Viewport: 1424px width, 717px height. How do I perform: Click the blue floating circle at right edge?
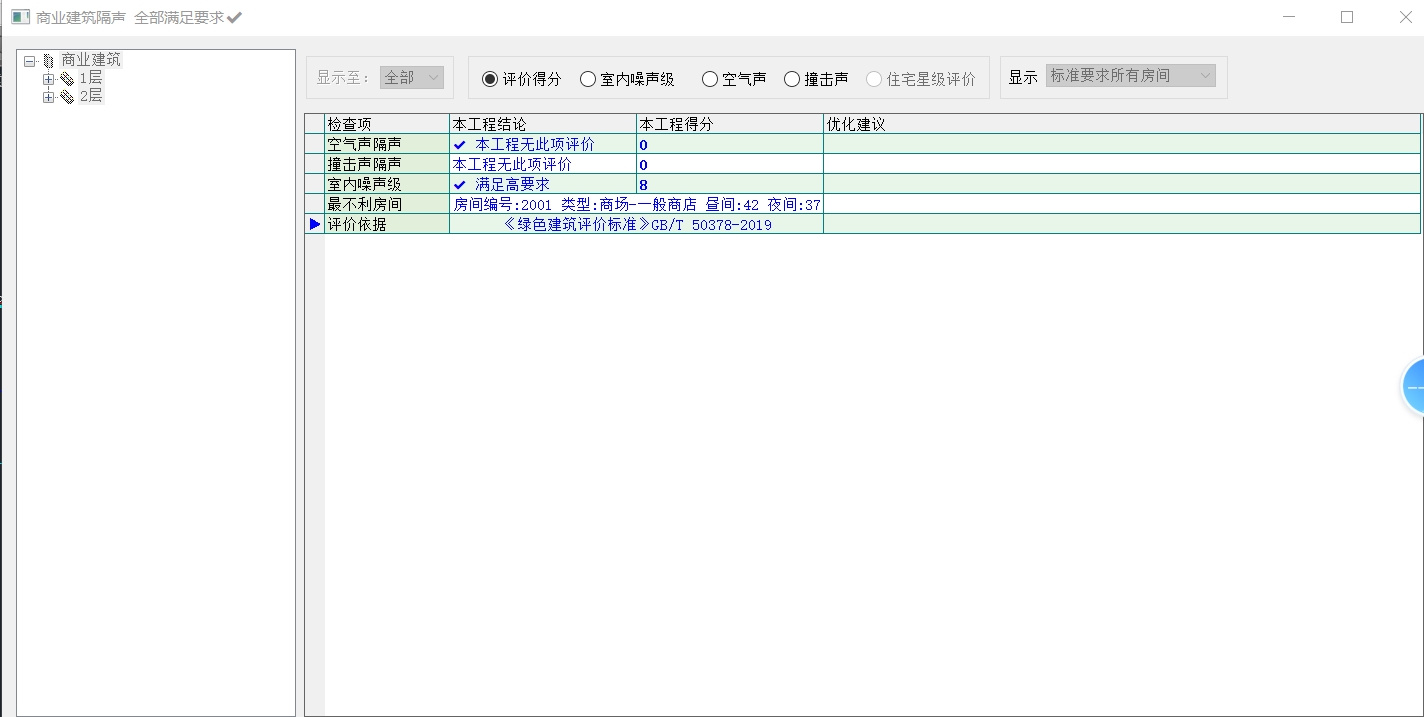1413,386
